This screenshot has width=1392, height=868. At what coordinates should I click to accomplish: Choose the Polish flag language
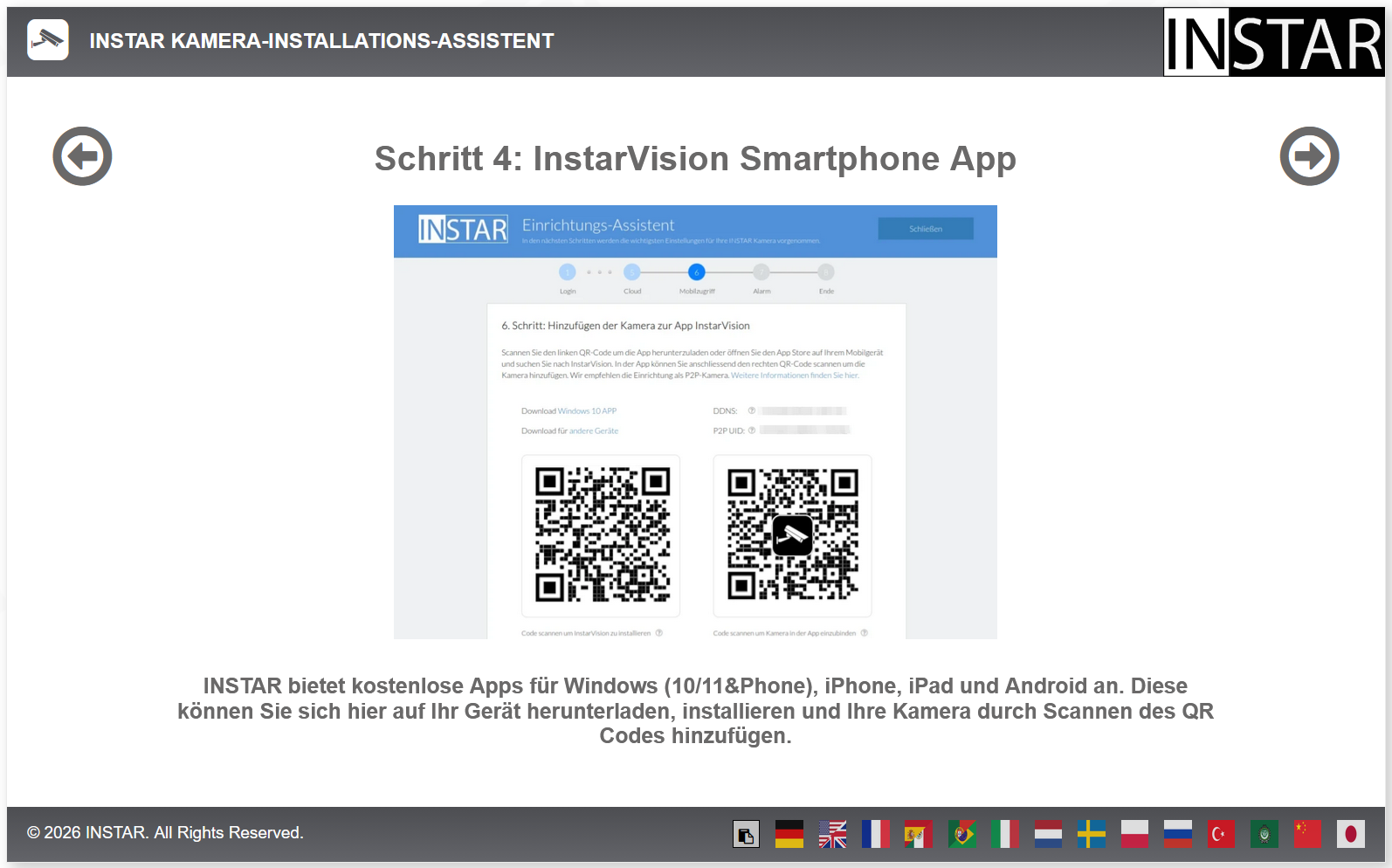point(1134,835)
